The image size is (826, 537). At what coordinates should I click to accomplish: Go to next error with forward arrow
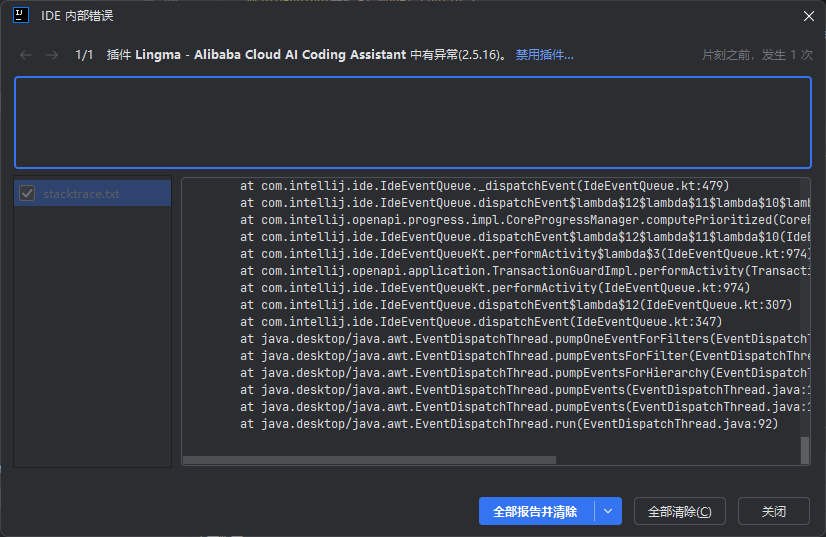(52, 55)
